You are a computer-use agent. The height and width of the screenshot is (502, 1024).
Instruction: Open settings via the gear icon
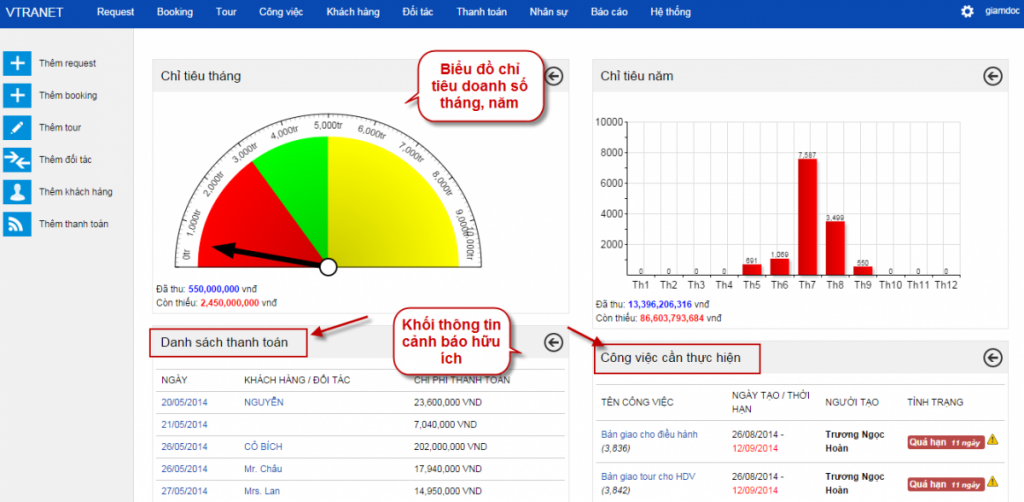pos(967,11)
